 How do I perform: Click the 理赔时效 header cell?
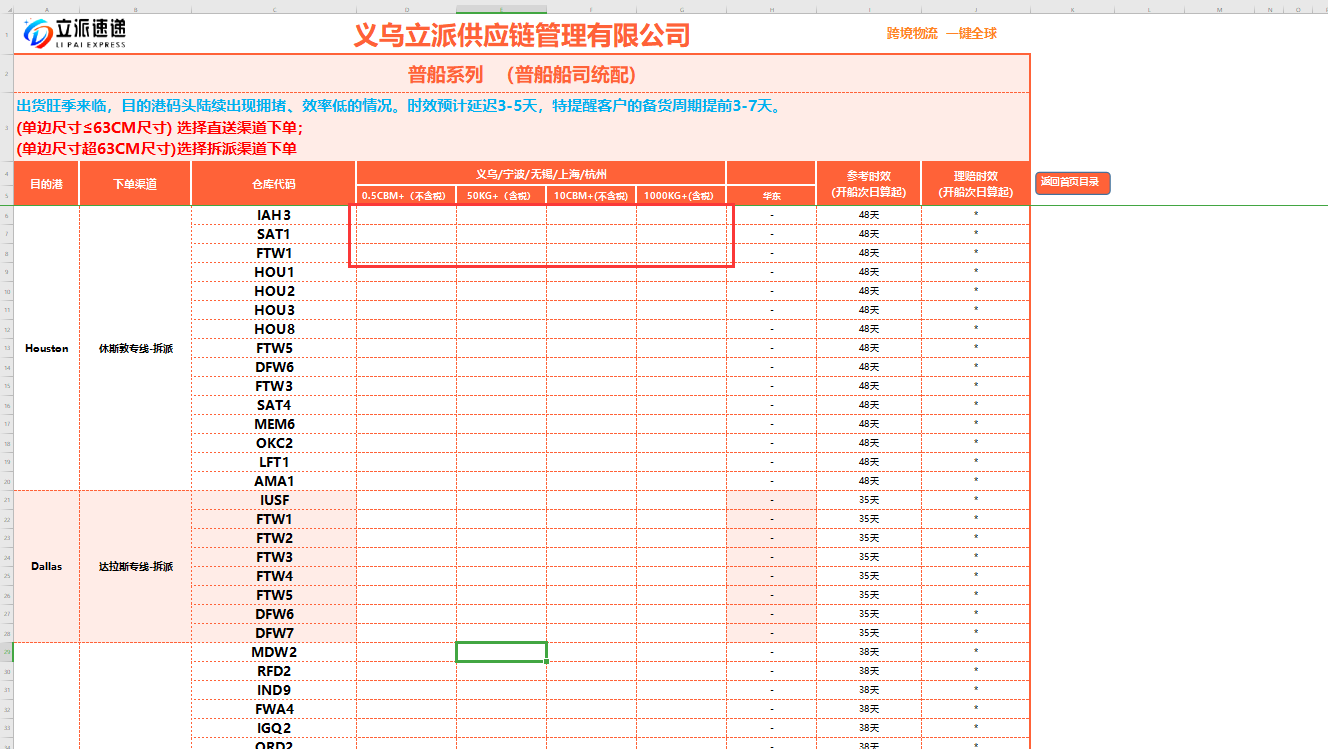[x=975, y=184]
